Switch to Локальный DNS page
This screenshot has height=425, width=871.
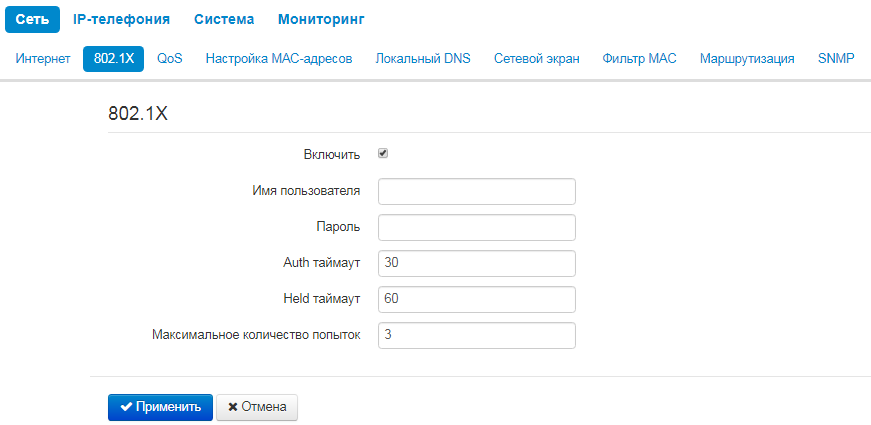point(423,59)
